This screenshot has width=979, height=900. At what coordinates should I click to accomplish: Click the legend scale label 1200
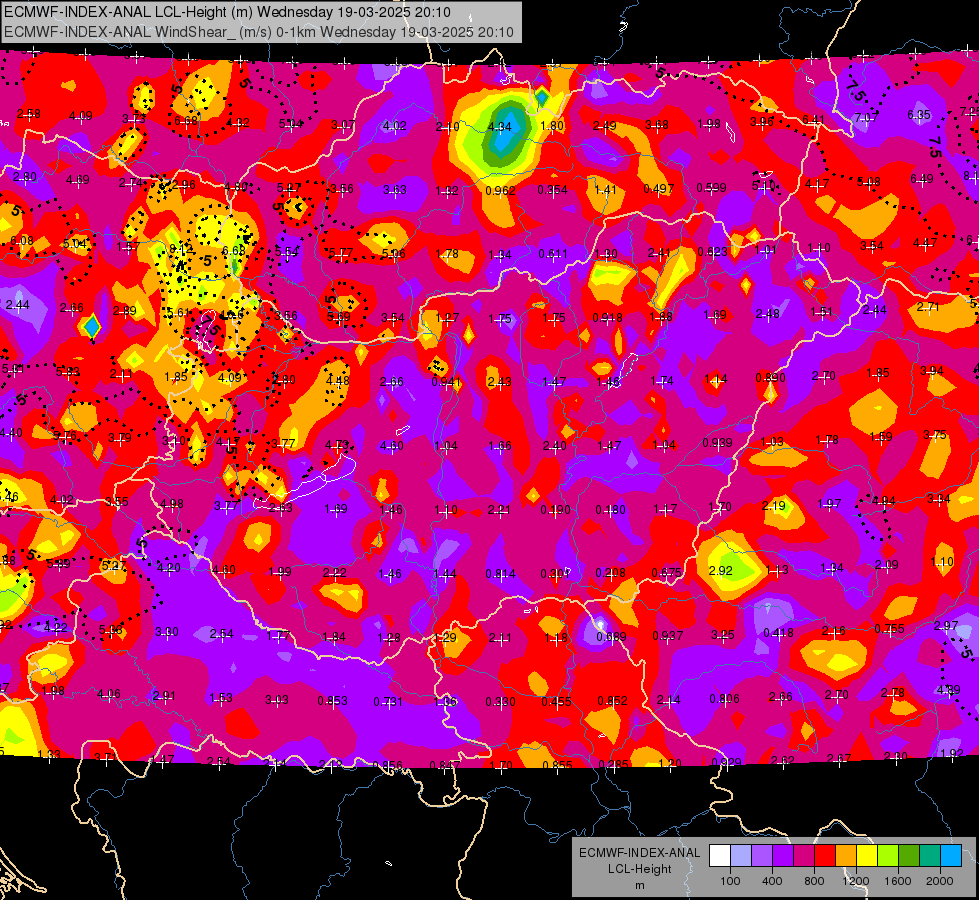(x=856, y=881)
